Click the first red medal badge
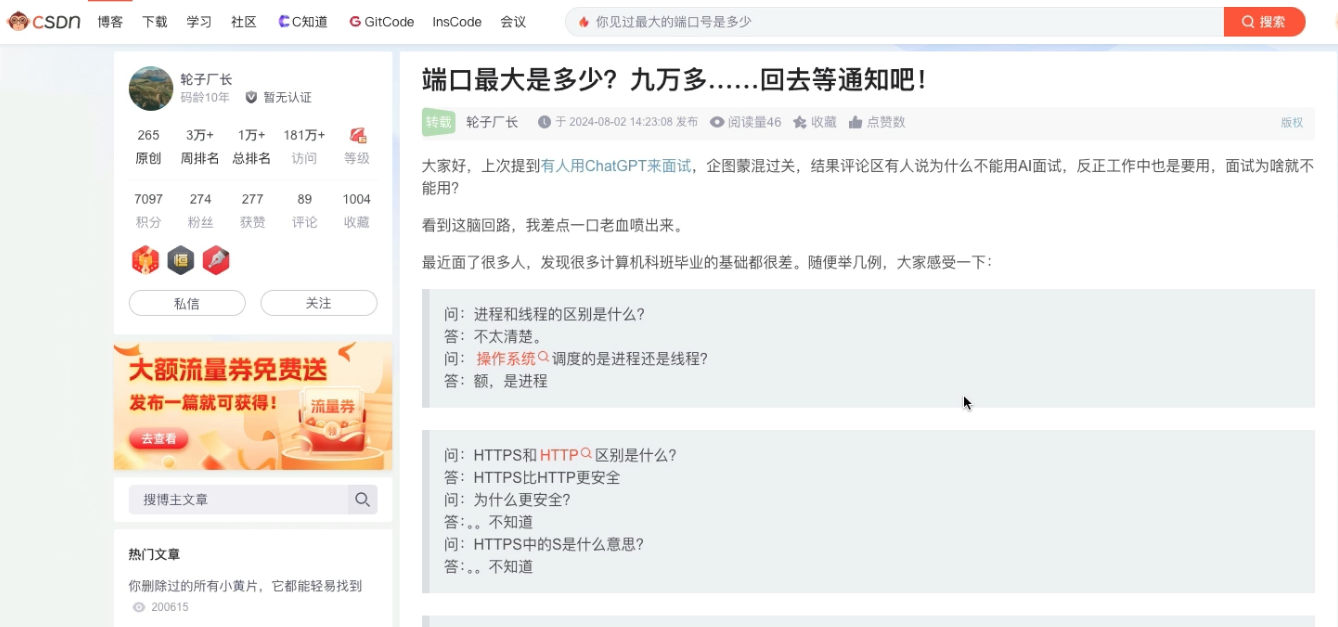This screenshot has height=627, width=1338. pos(145,261)
